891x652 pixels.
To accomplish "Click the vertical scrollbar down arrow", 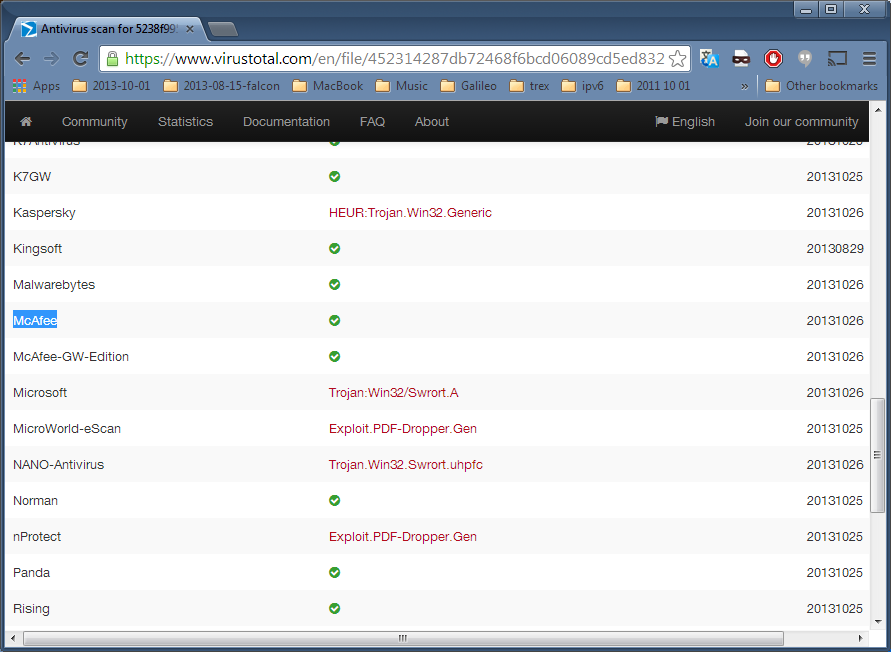I will pos(877,622).
